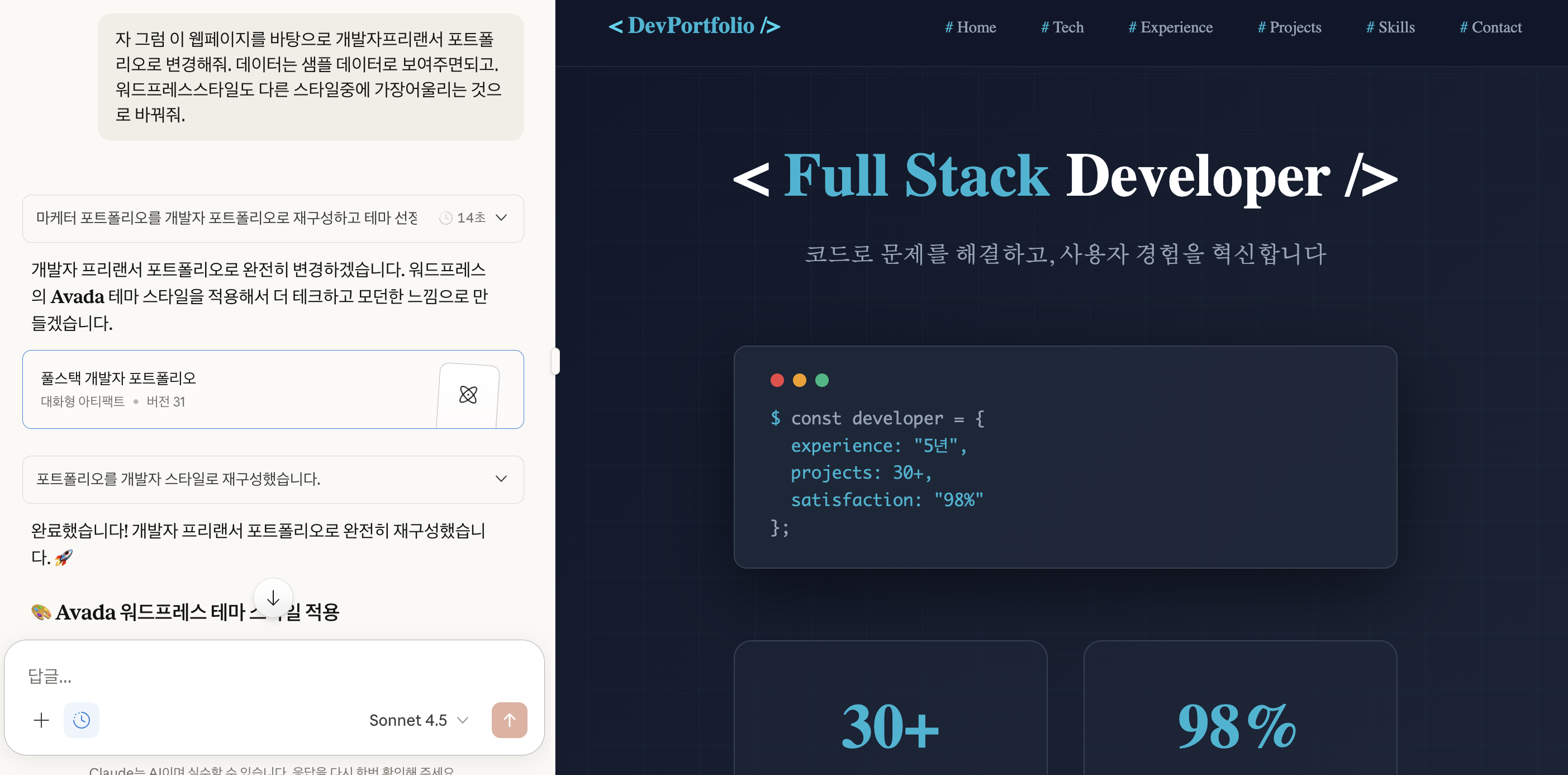Viewport: 1568px width, 775px height.
Task: Click the send message arrow button
Action: (x=509, y=720)
